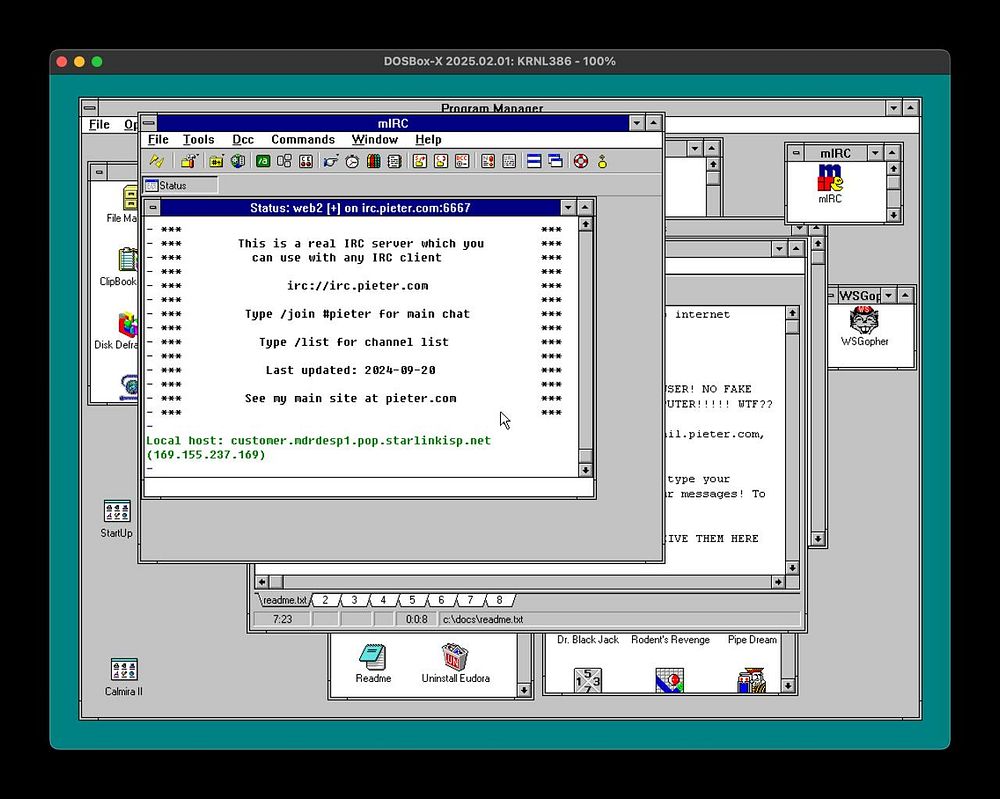Open the timer stopwatch toolbar icon
The width and height of the screenshot is (1000, 799).
352,161
